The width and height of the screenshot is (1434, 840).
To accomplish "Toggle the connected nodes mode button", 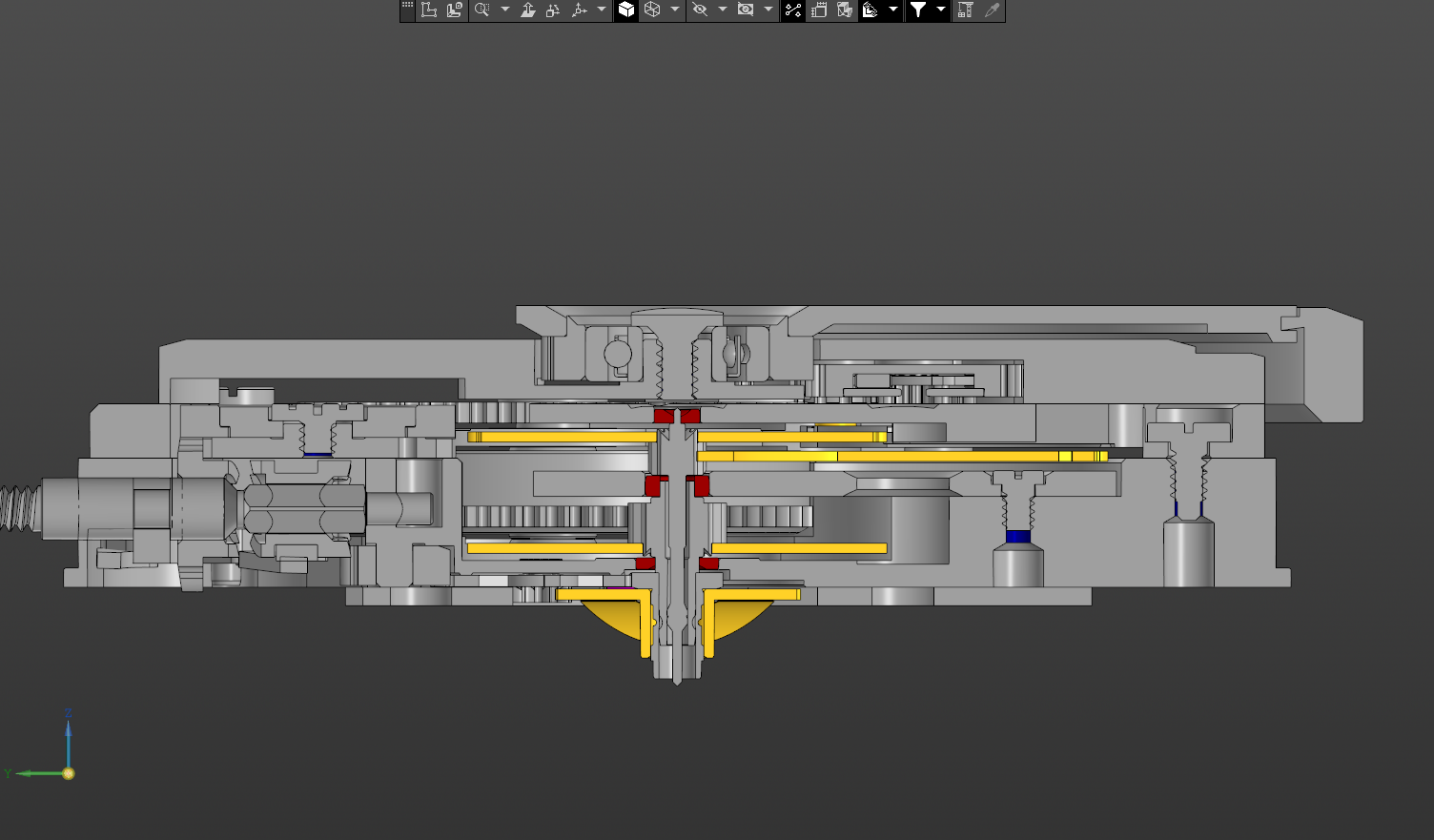I will pyautogui.click(x=792, y=10).
